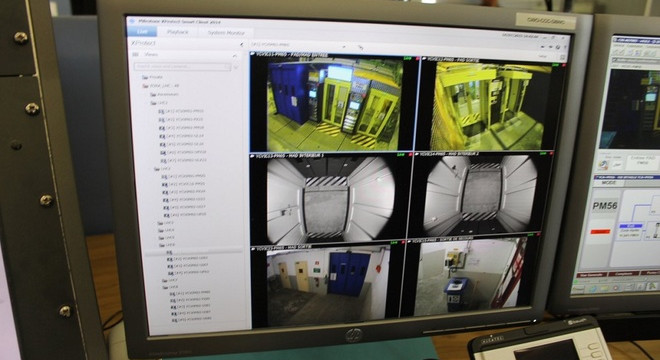Click the MODE label on the right monitor

point(608,183)
